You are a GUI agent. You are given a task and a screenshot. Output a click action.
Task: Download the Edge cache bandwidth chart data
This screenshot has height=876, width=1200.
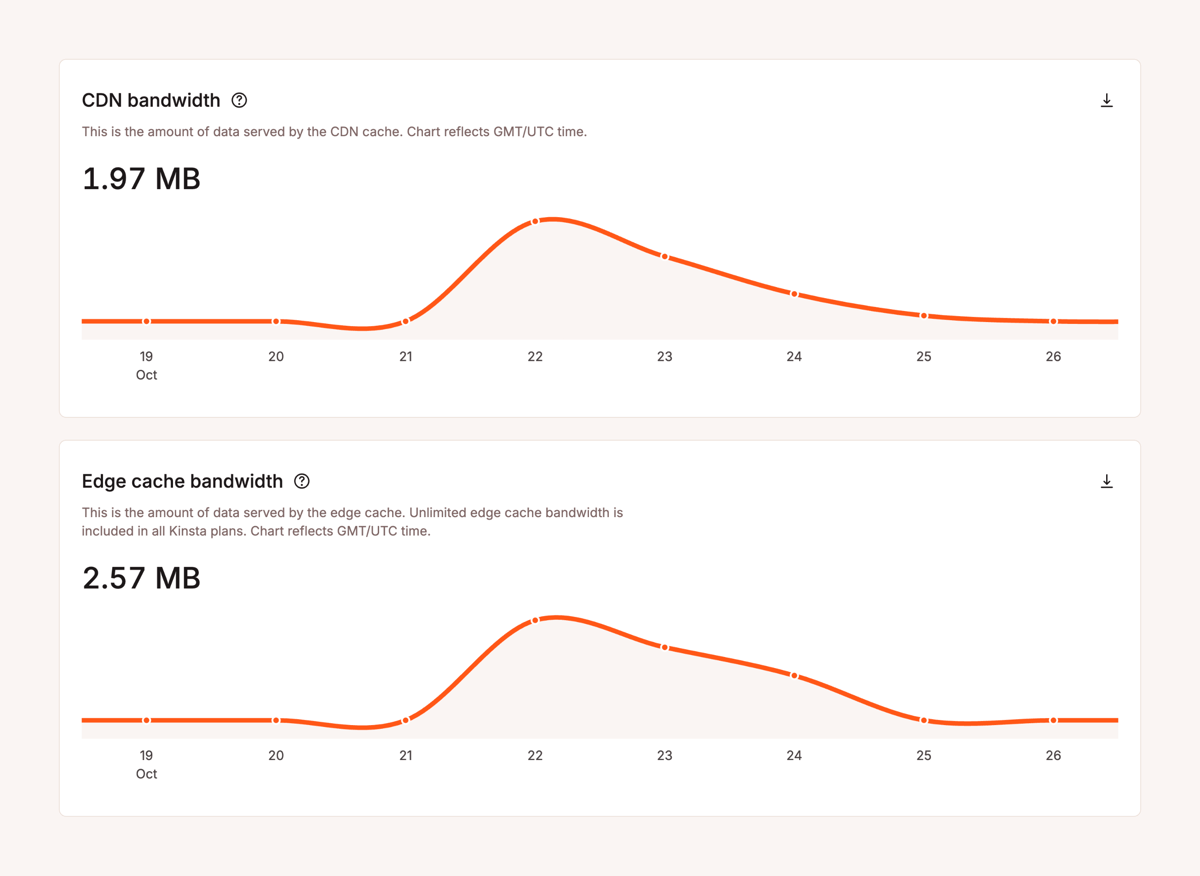point(1107,481)
